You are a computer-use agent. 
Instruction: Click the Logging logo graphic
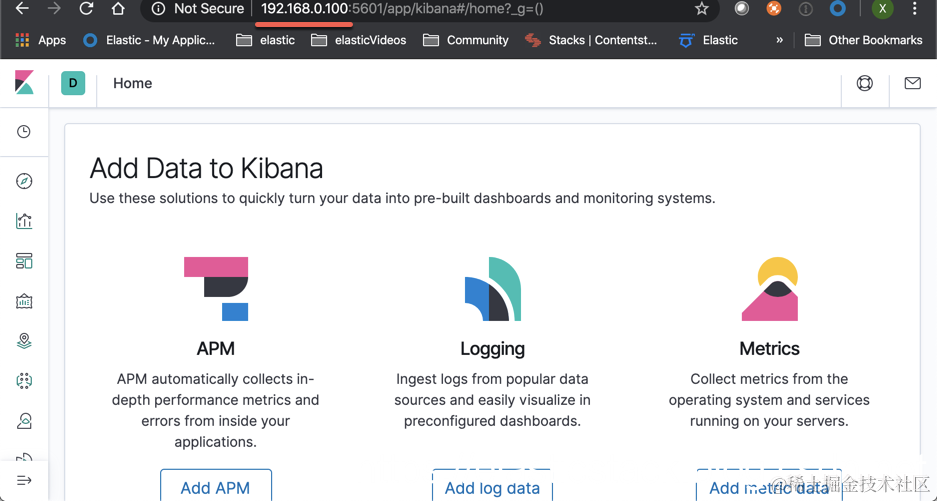point(492,289)
